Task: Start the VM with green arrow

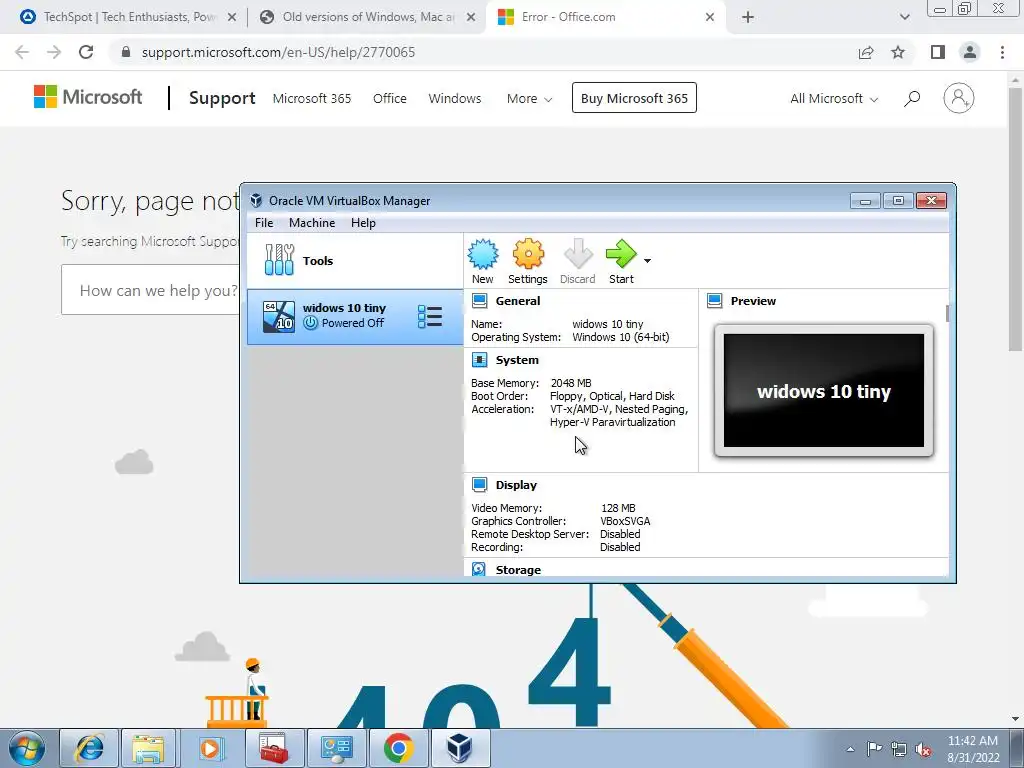Action: [x=621, y=254]
